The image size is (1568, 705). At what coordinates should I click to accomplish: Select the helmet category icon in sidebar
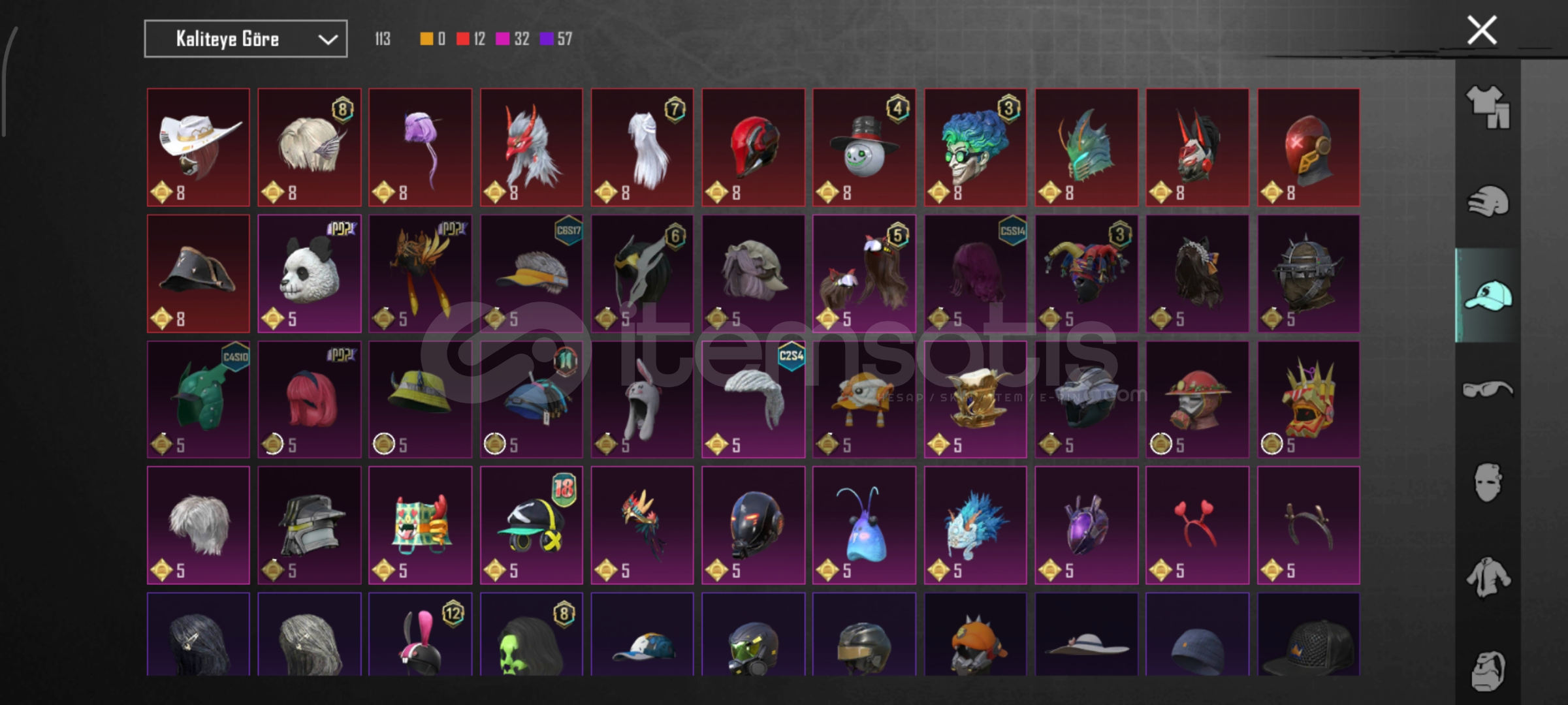click(x=1488, y=201)
